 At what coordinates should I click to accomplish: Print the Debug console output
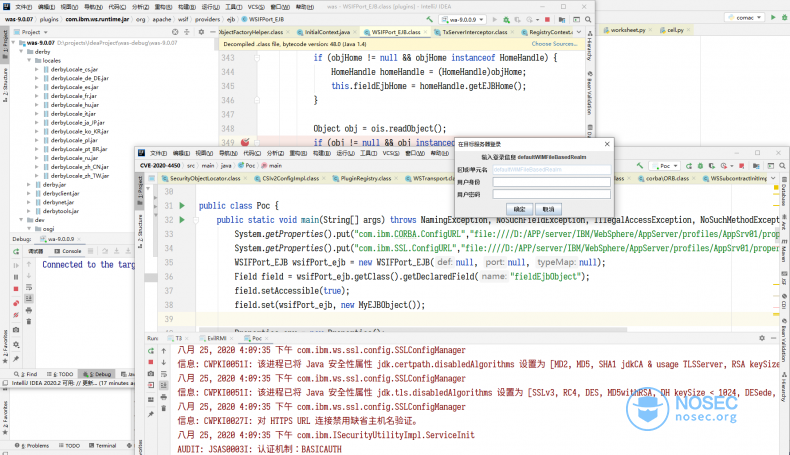pyautogui.click(x=29, y=310)
